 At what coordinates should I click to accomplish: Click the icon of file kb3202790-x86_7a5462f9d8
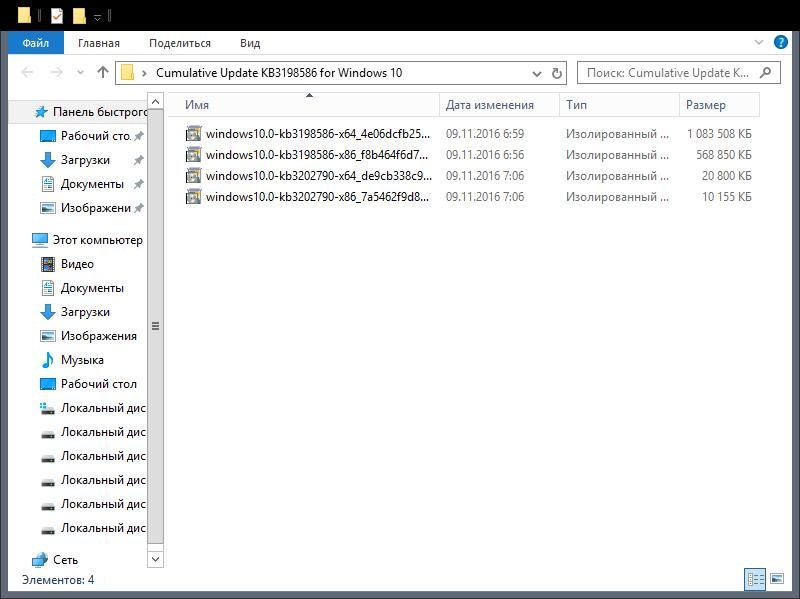point(193,196)
